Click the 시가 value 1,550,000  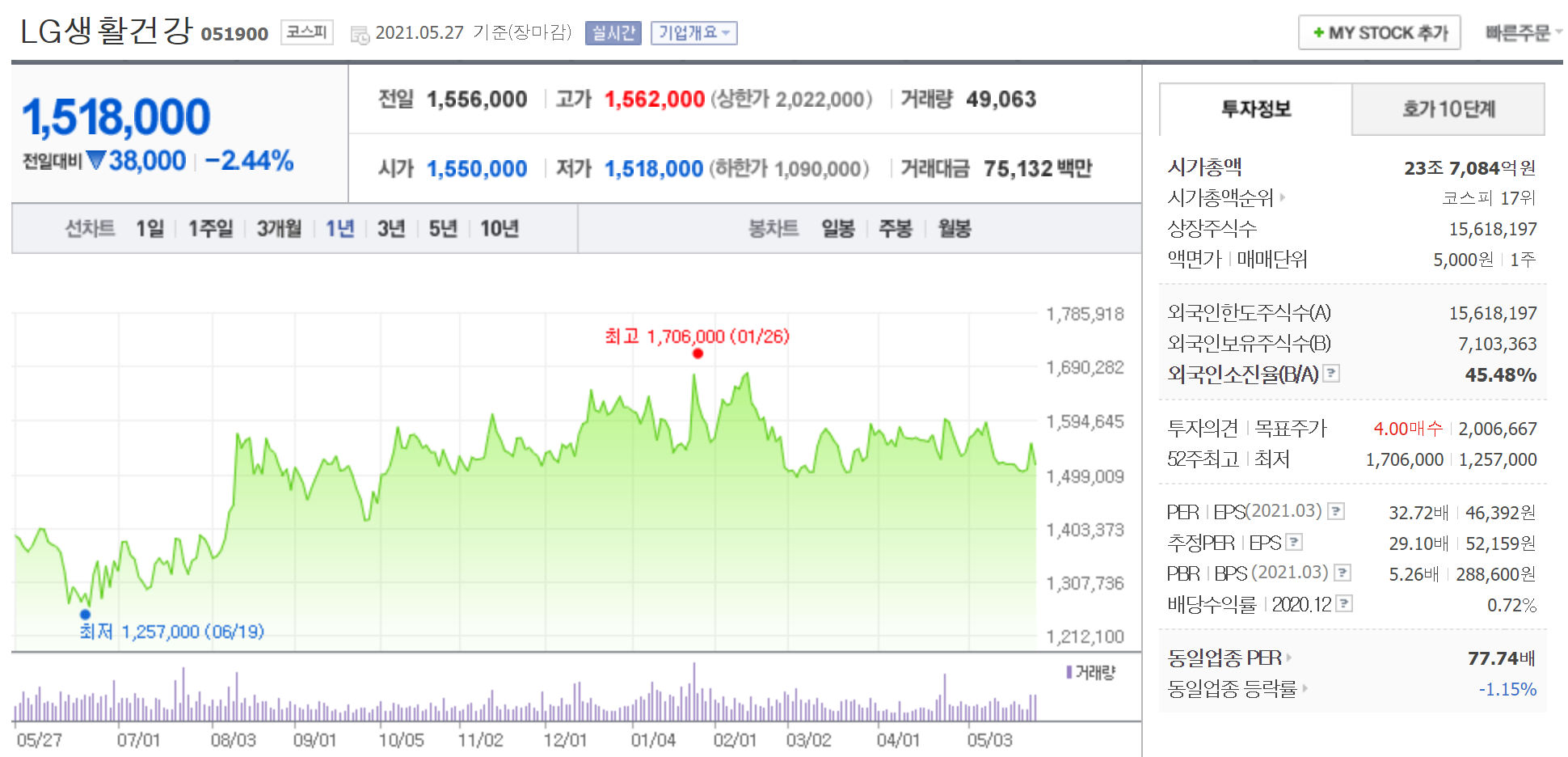point(477,169)
